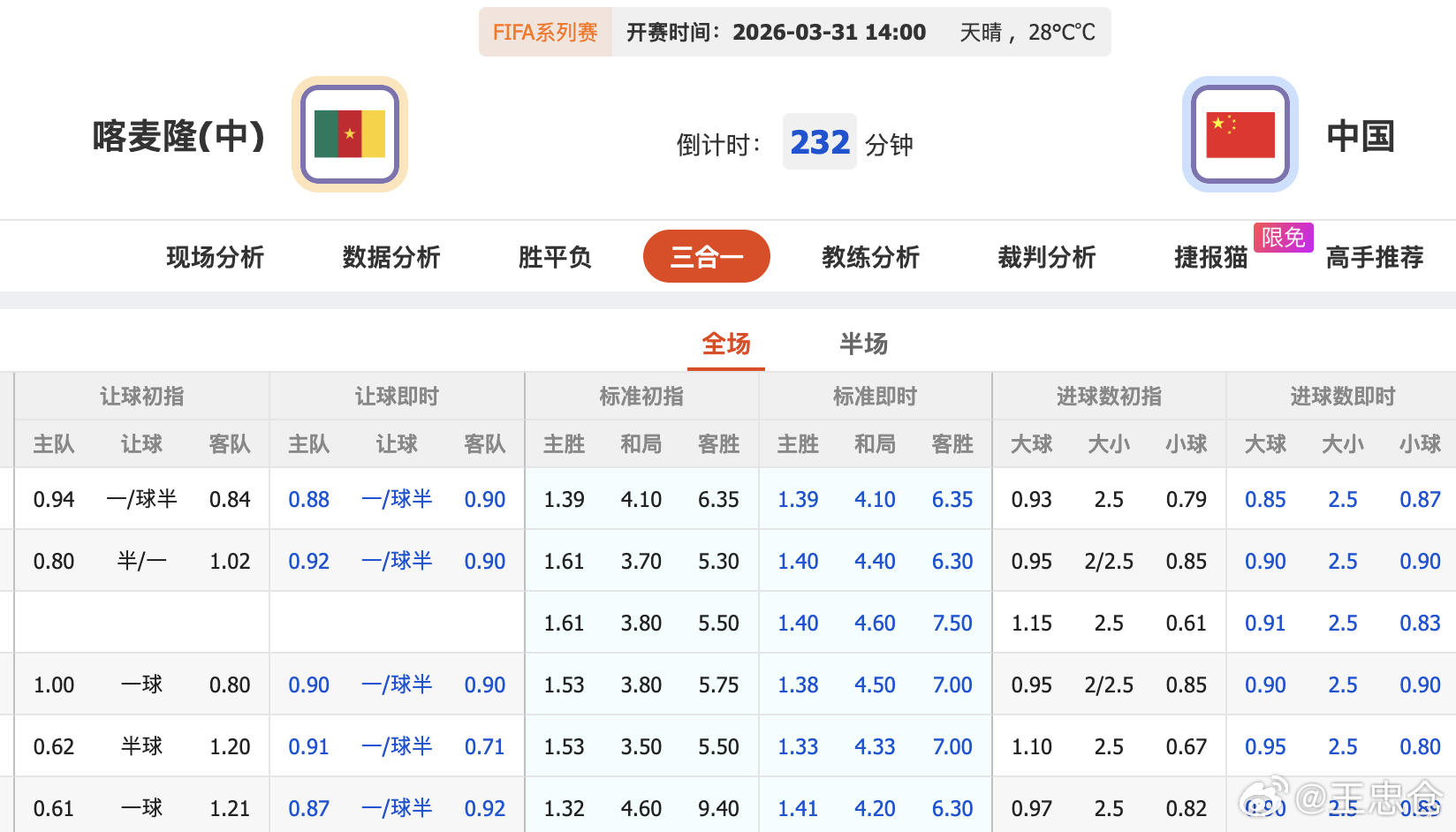Image resolution: width=1456 pixels, height=832 pixels.
Task: Open the 教练分析 section
Action: pyautogui.click(x=868, y=257)
